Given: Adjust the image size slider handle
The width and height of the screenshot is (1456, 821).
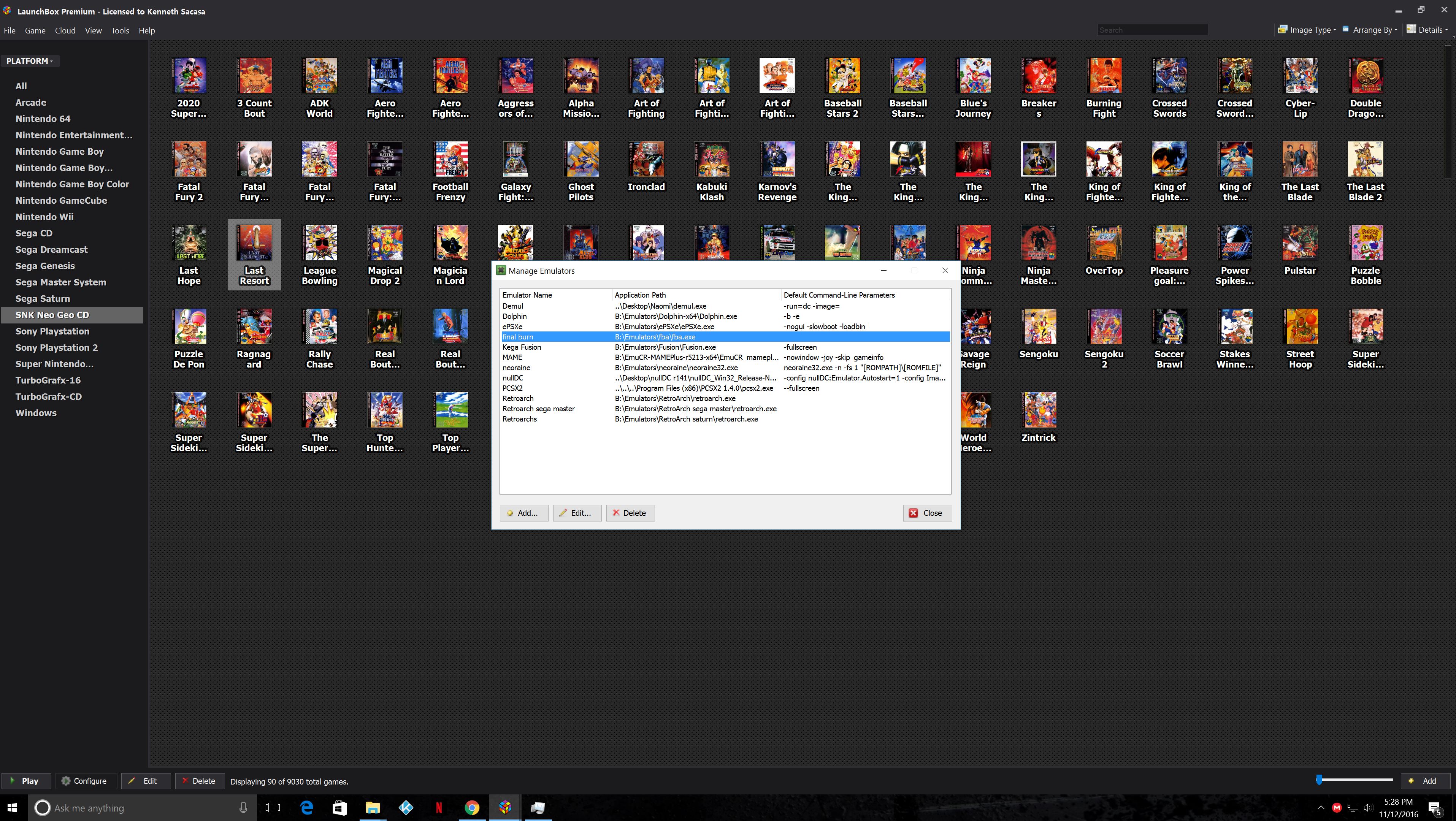Looking at the screenshot, I should point(1319,780).
